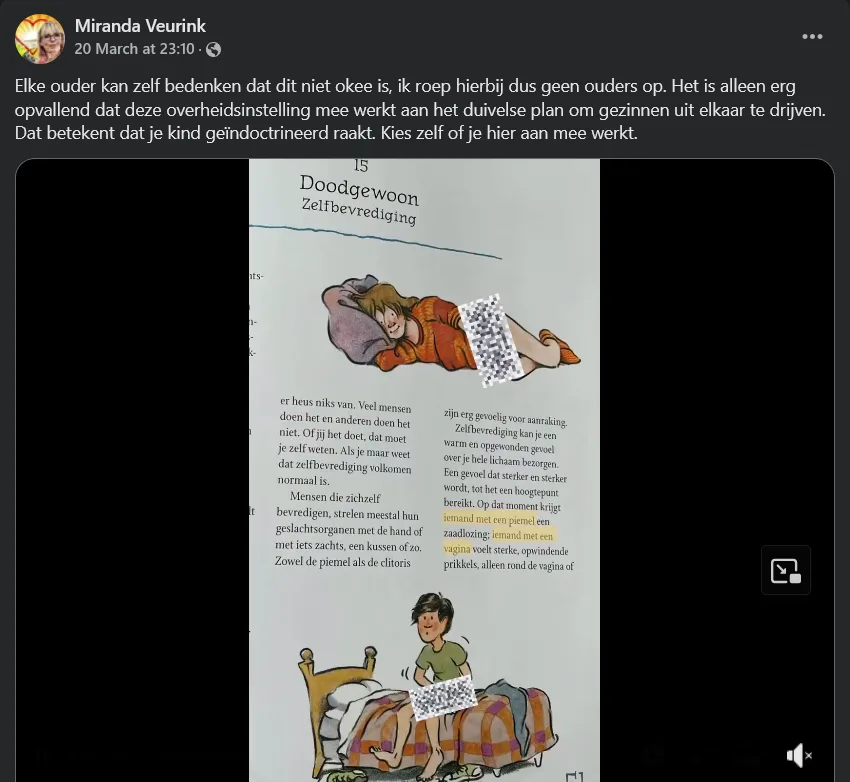Click the left black letterbox of video
The image size is (850, 782).
(132, 470)
